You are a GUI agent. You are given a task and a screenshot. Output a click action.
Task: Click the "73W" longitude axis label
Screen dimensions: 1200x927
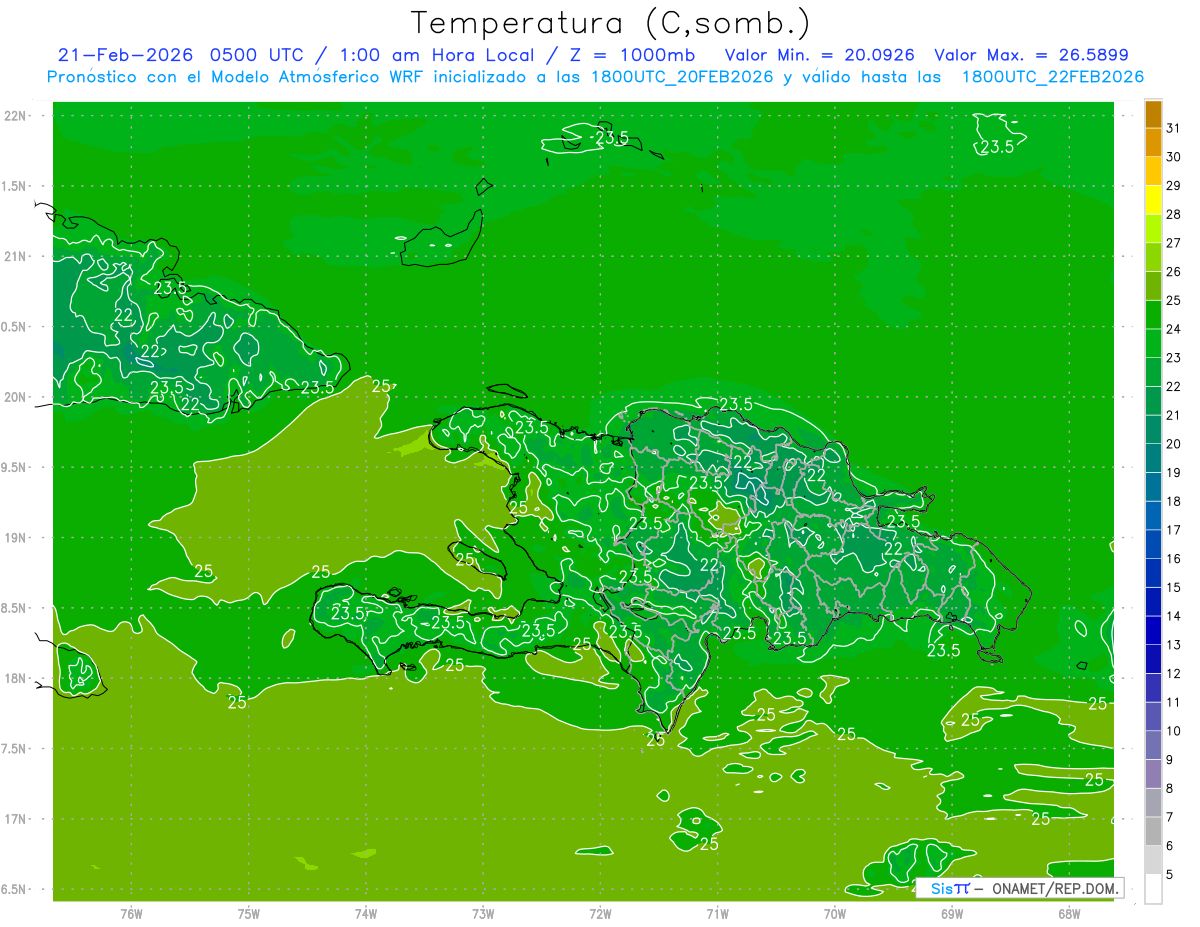483,914
